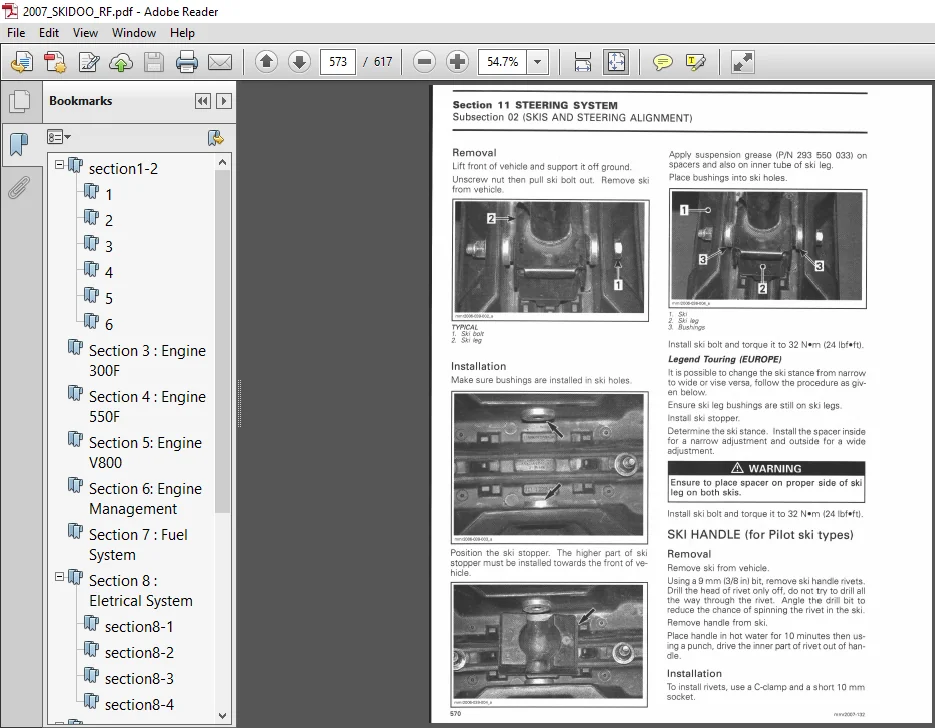Open the View menu
This screenshot has width=935, height=728.
pyautogui.click(x=85, y=33)
